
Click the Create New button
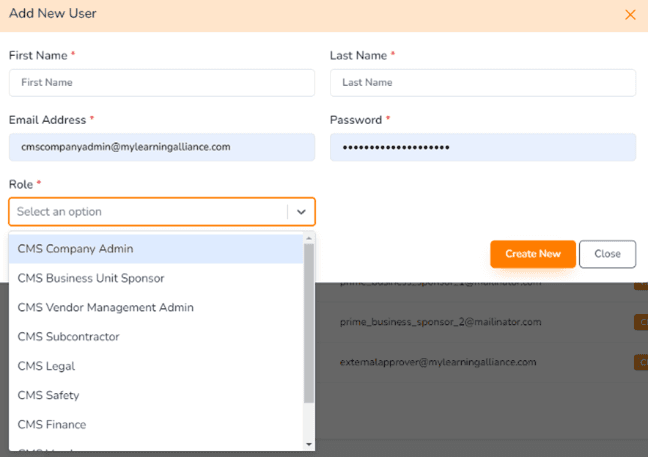click(532, 254)
